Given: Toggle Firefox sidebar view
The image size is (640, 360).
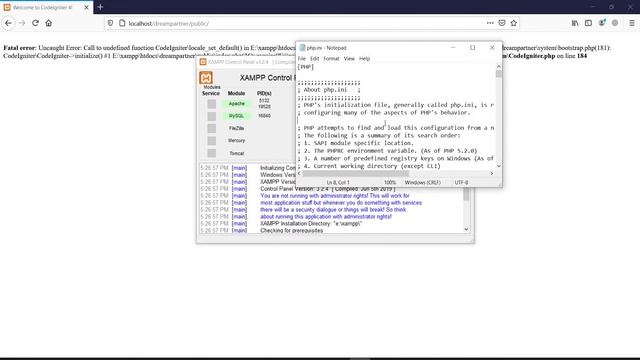Looking at the screenshot, I should click(588, 23).
